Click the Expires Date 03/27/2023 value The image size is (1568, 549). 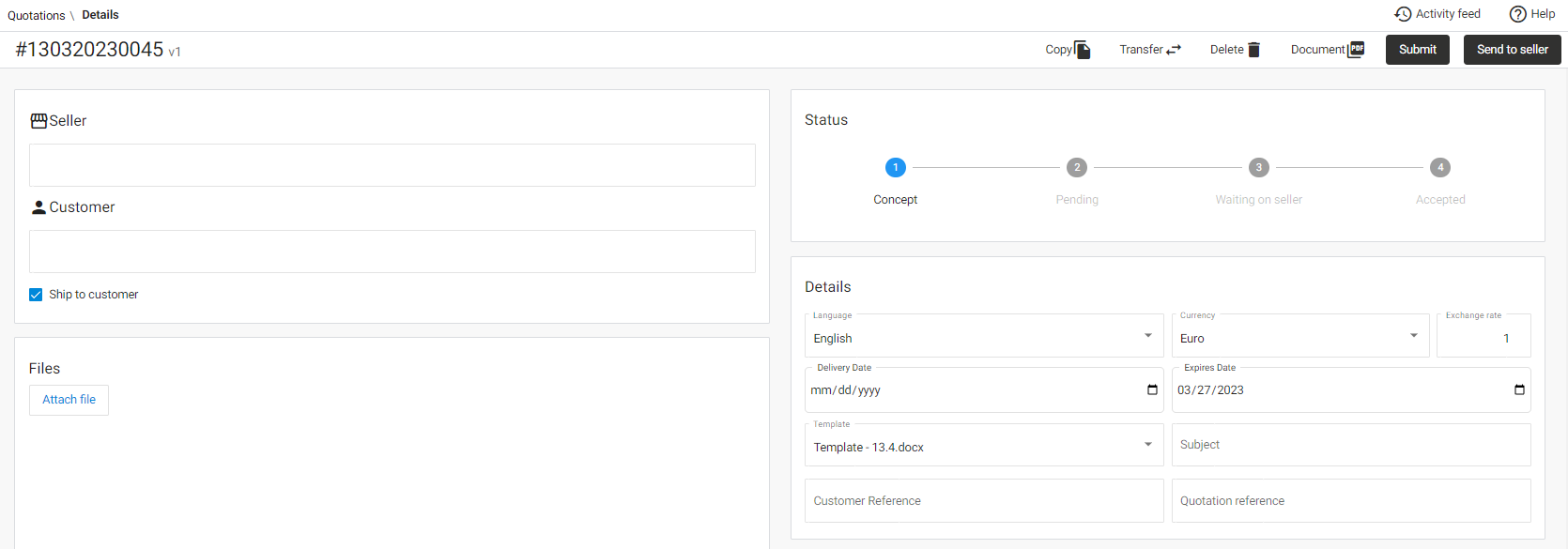point(1211,390)
